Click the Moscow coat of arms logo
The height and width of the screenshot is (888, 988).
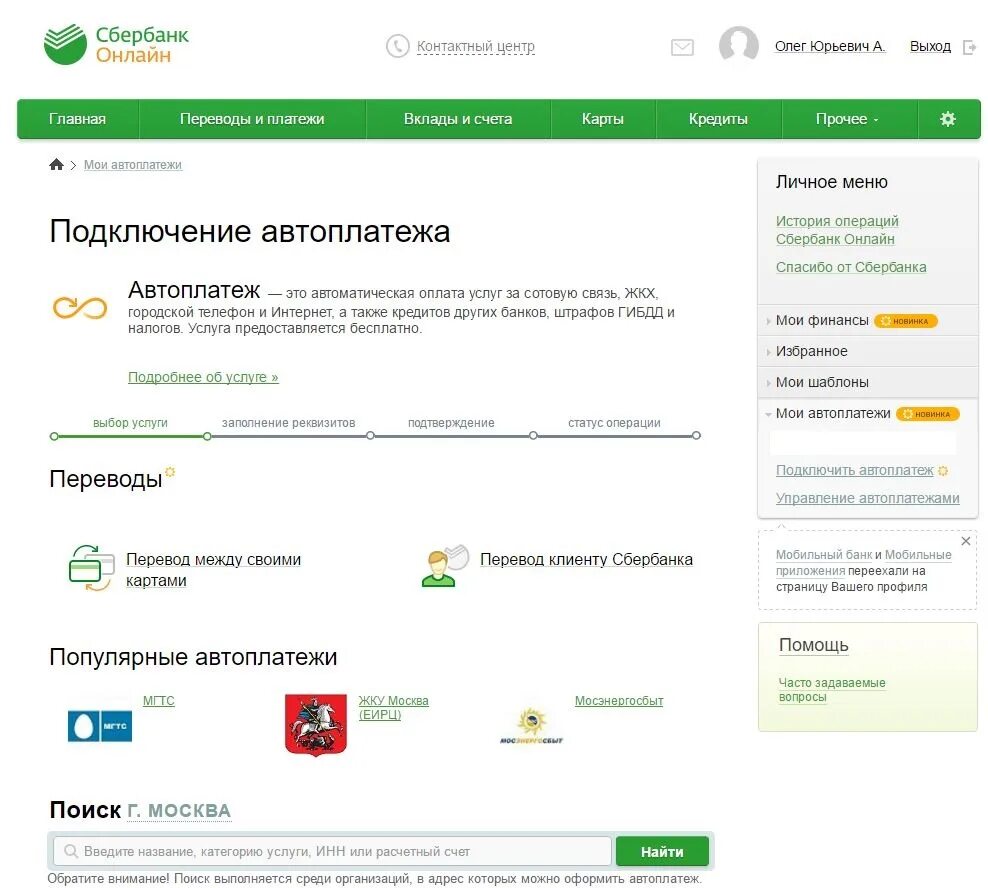pos(316,725)
